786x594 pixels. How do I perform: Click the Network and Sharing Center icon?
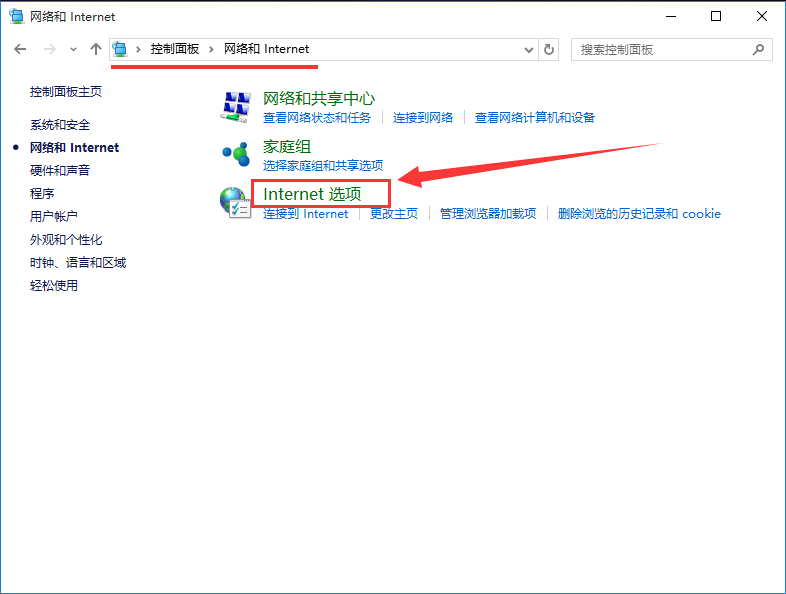tap(235, 106)
